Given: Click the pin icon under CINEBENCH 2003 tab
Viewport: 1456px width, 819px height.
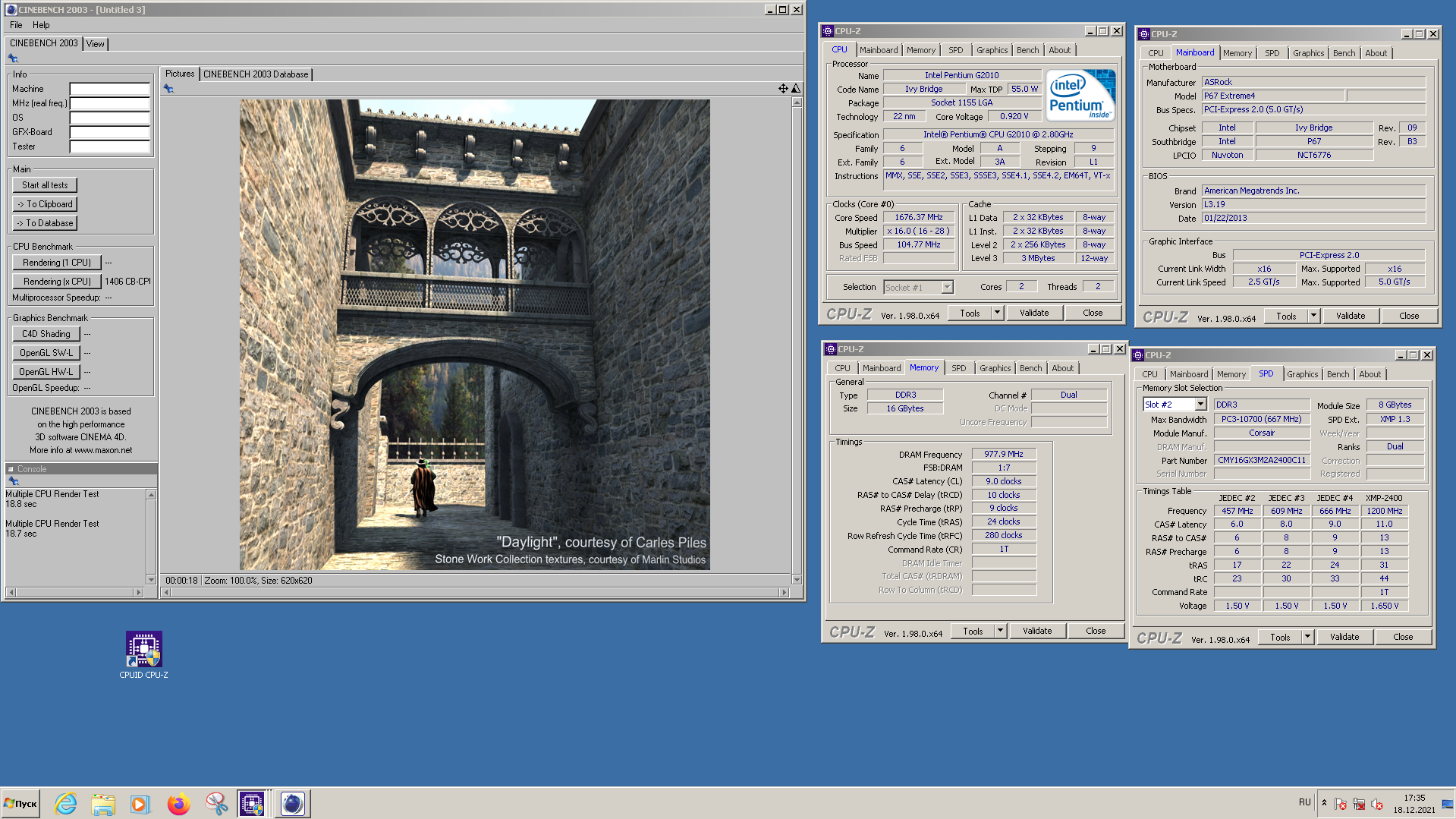Looking at the screenshot, I should point(13,58).
